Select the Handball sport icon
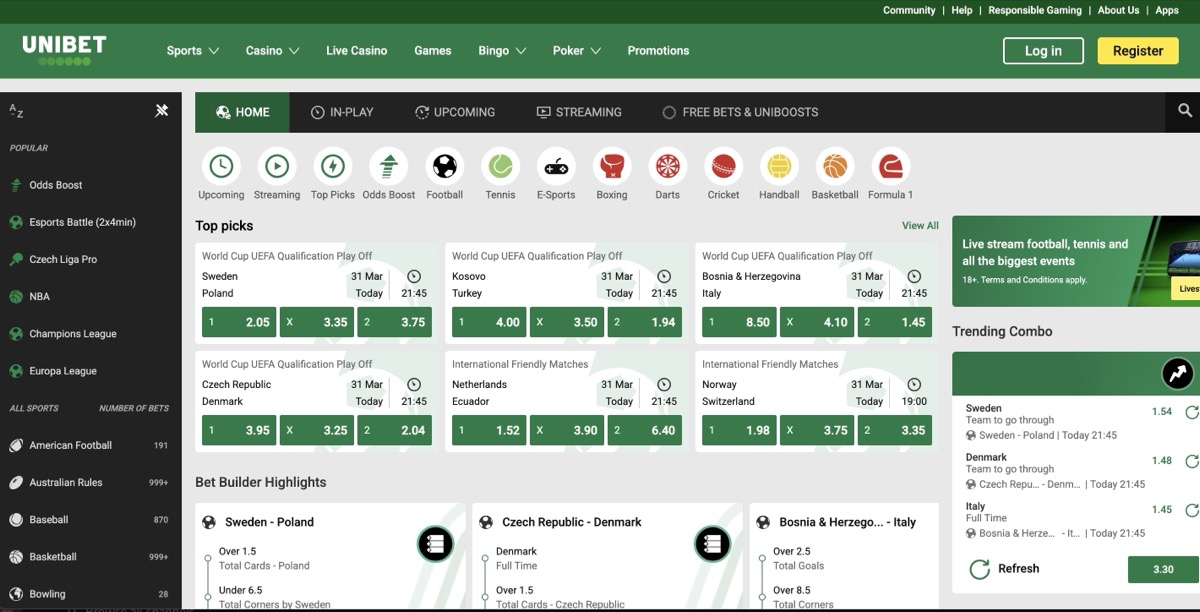This screenshot has height=612, width=1200. click(778, 166)
